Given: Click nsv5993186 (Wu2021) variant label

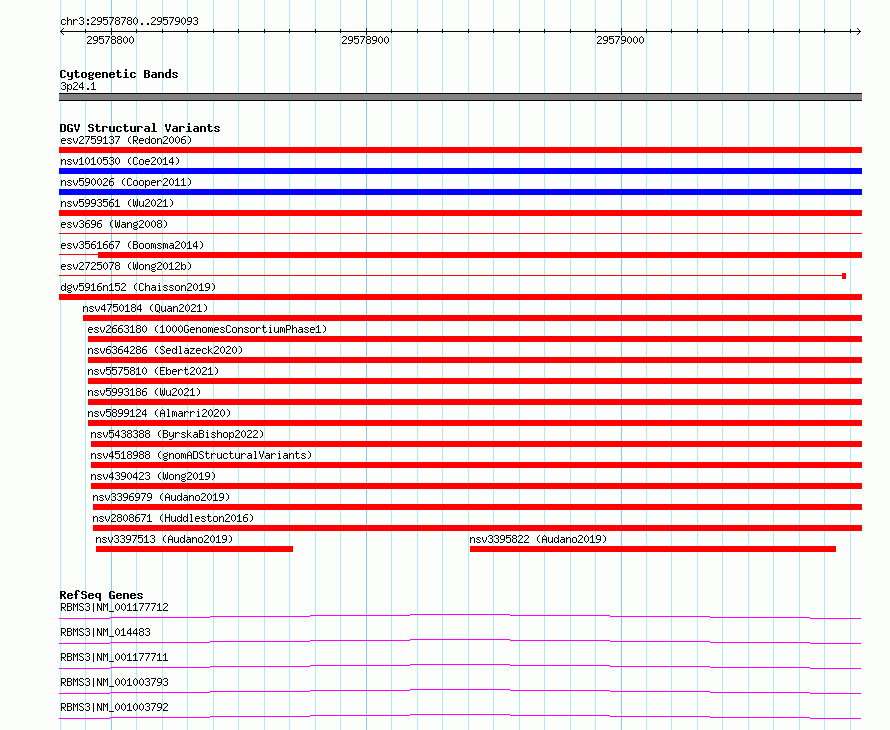Looking at the screenshot, I should [x=144, y=392].
